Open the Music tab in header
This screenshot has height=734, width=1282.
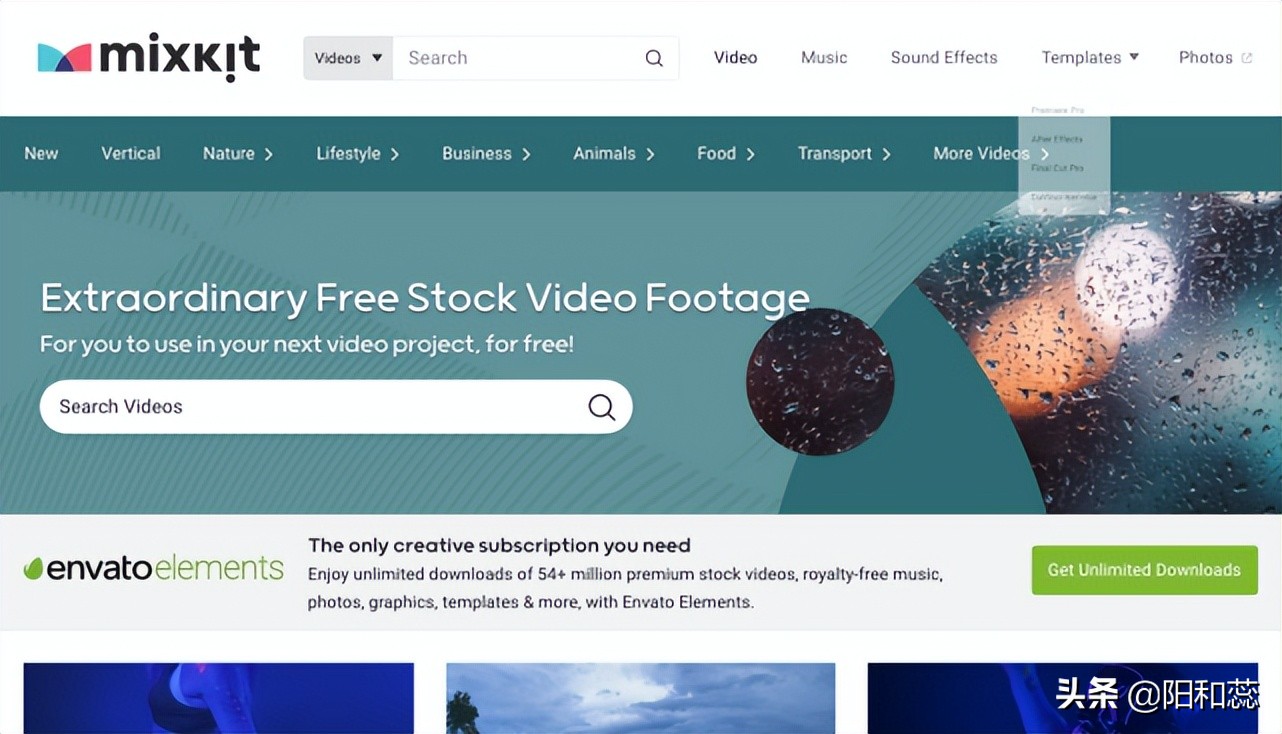tap(824, 58)
